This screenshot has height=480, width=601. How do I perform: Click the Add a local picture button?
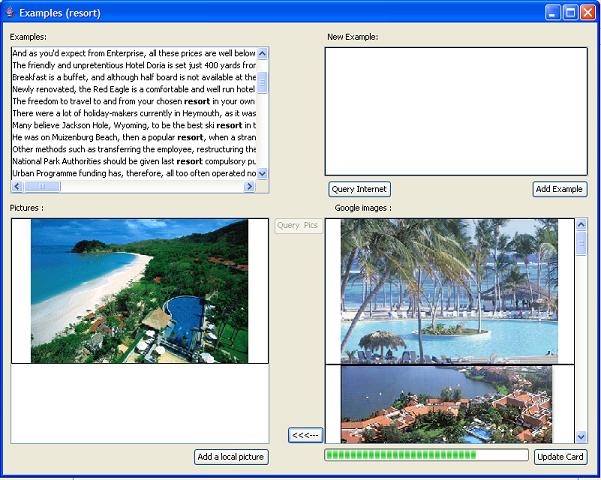tap(231, 457)
